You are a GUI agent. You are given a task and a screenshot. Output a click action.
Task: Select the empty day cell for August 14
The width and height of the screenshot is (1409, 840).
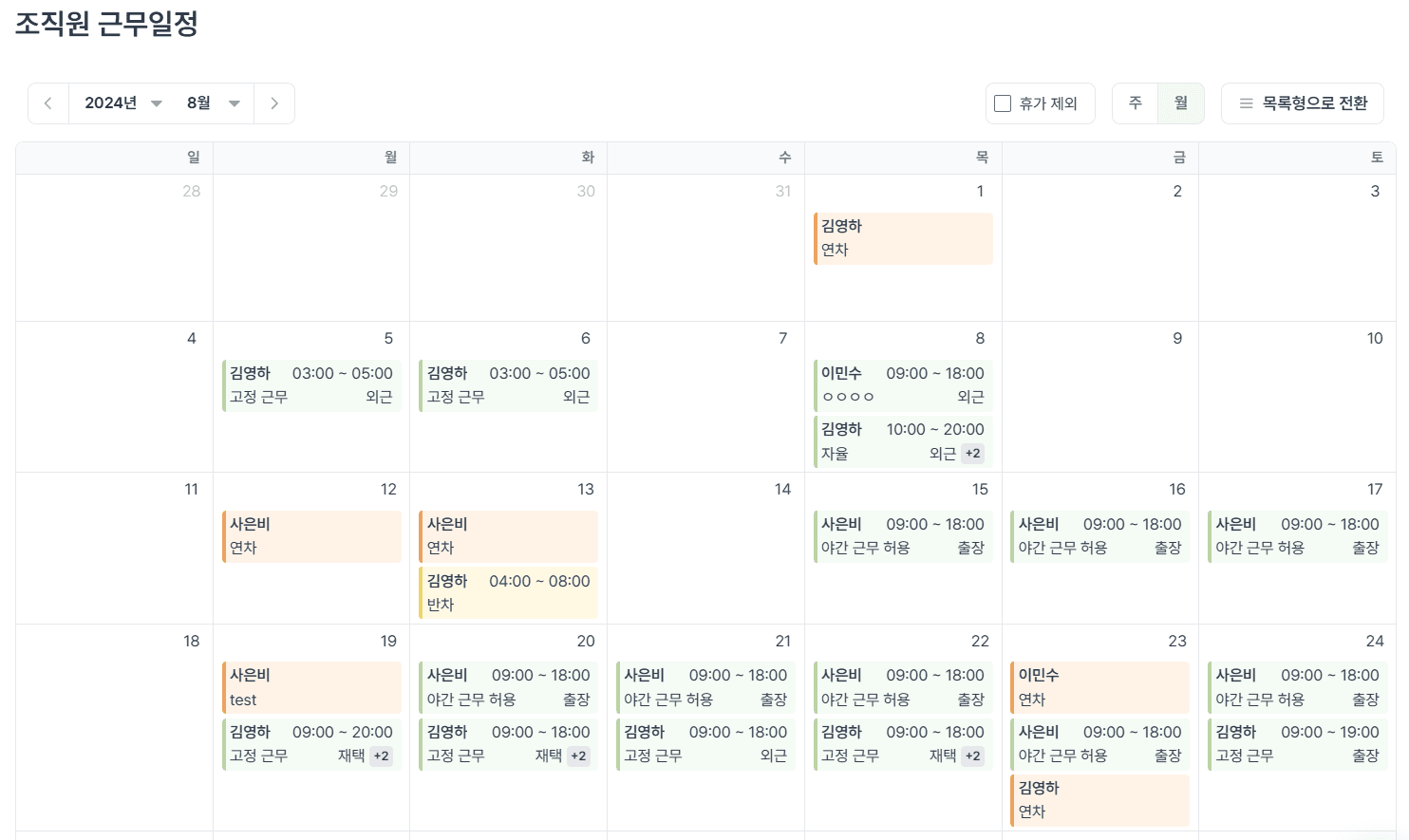coord(704,560)
